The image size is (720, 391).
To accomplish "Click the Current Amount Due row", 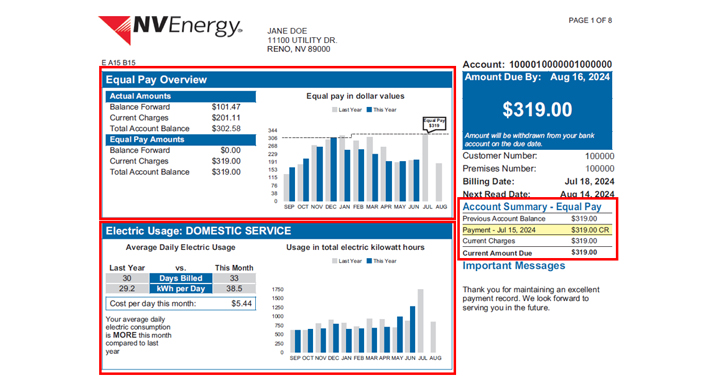I will (x=537, y=253).
